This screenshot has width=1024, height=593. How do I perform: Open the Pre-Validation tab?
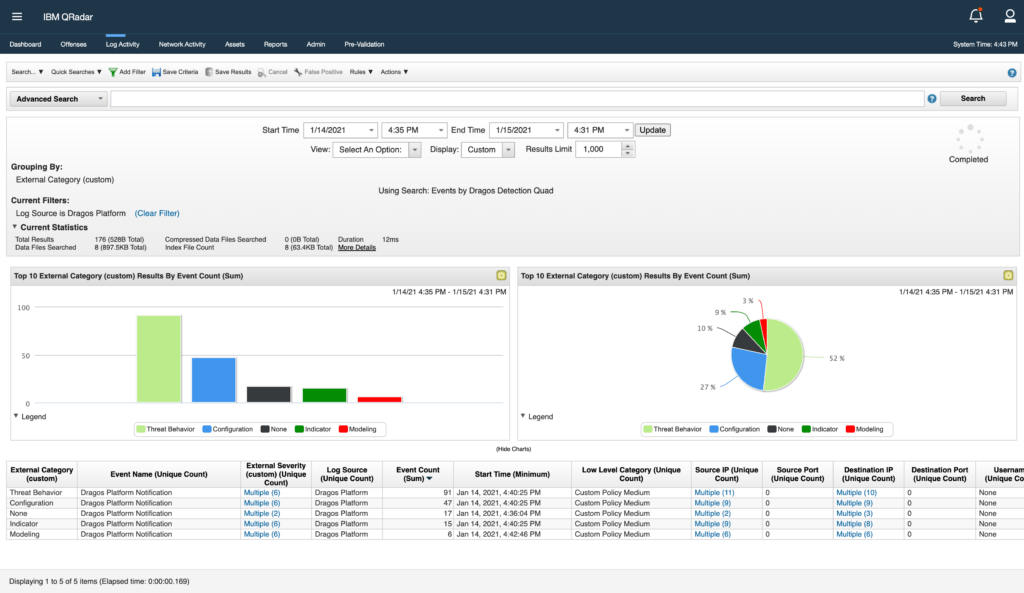[364, 44]
